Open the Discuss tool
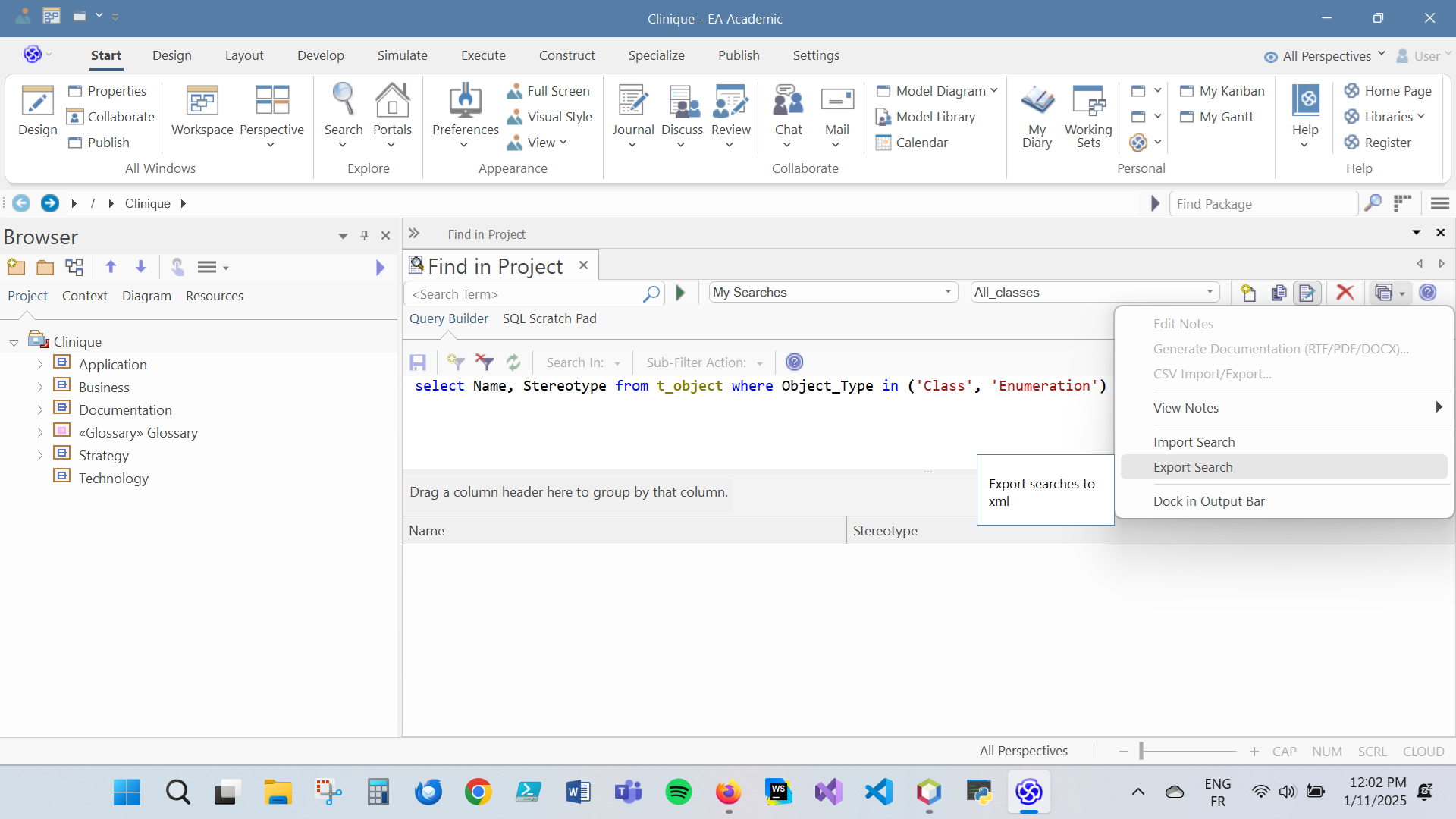 [x=682, y=115]
